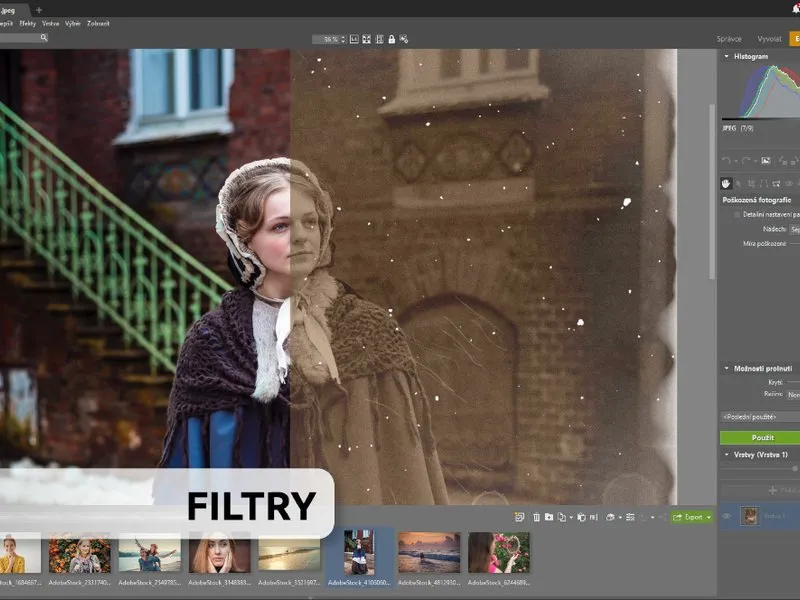Click zoom options icon after lock
This screenshot has width=800, height=600.
404,39
